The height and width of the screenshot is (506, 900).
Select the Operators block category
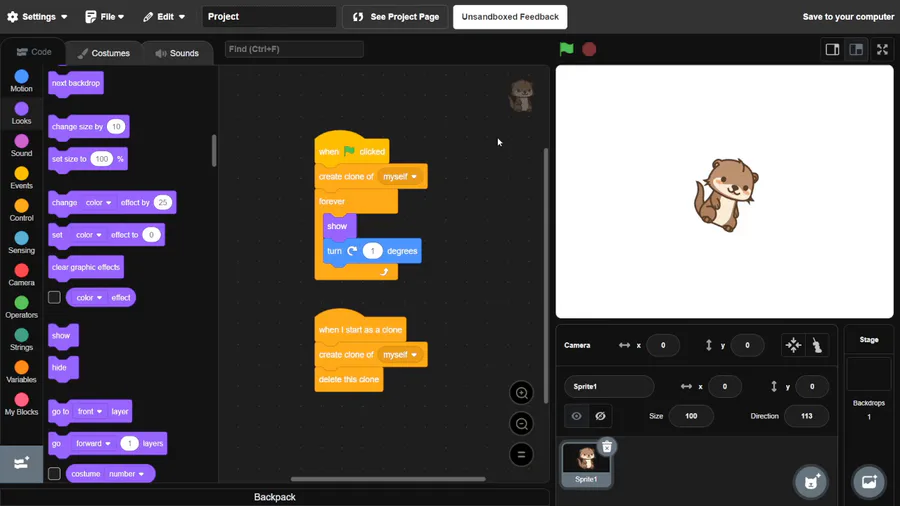pyautogui.click(x=21, y=307)
